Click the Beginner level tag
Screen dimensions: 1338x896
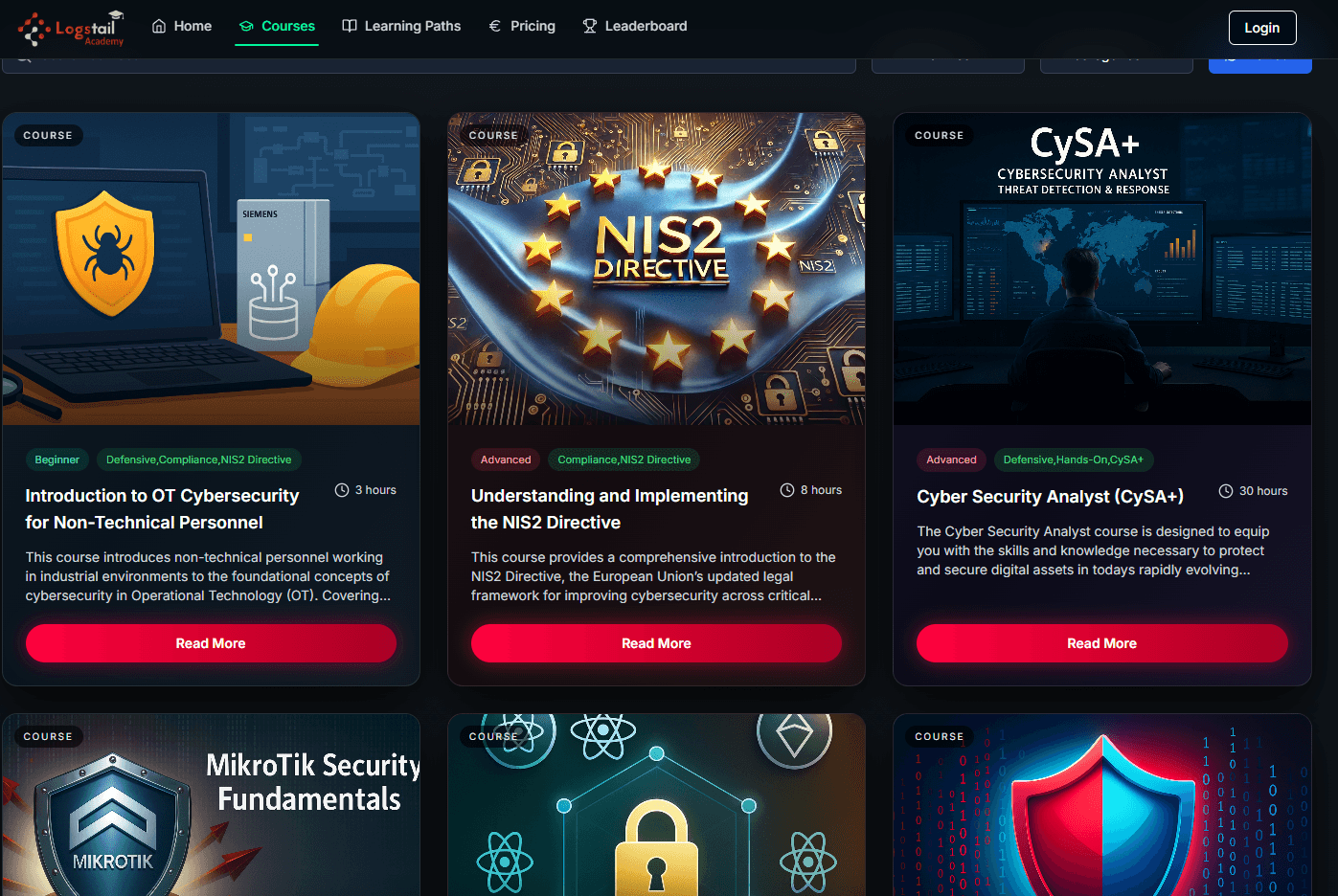click(57, 459)
